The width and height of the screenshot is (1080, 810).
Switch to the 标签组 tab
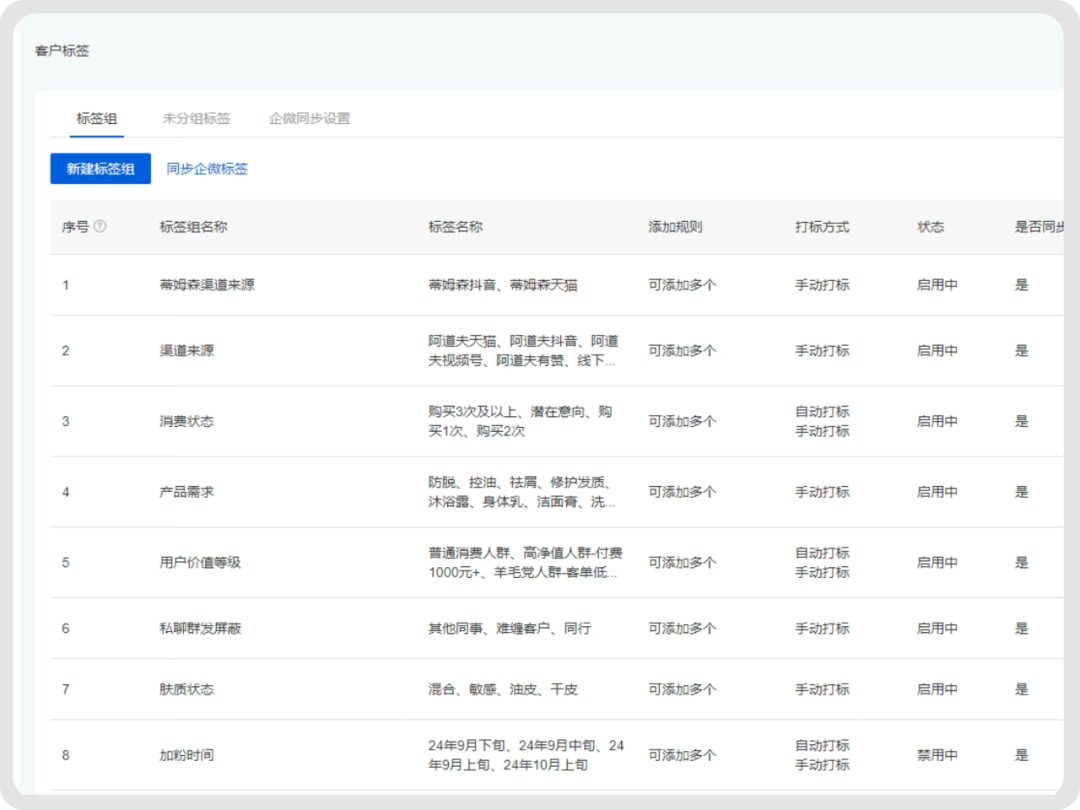(x=97, y=118)
